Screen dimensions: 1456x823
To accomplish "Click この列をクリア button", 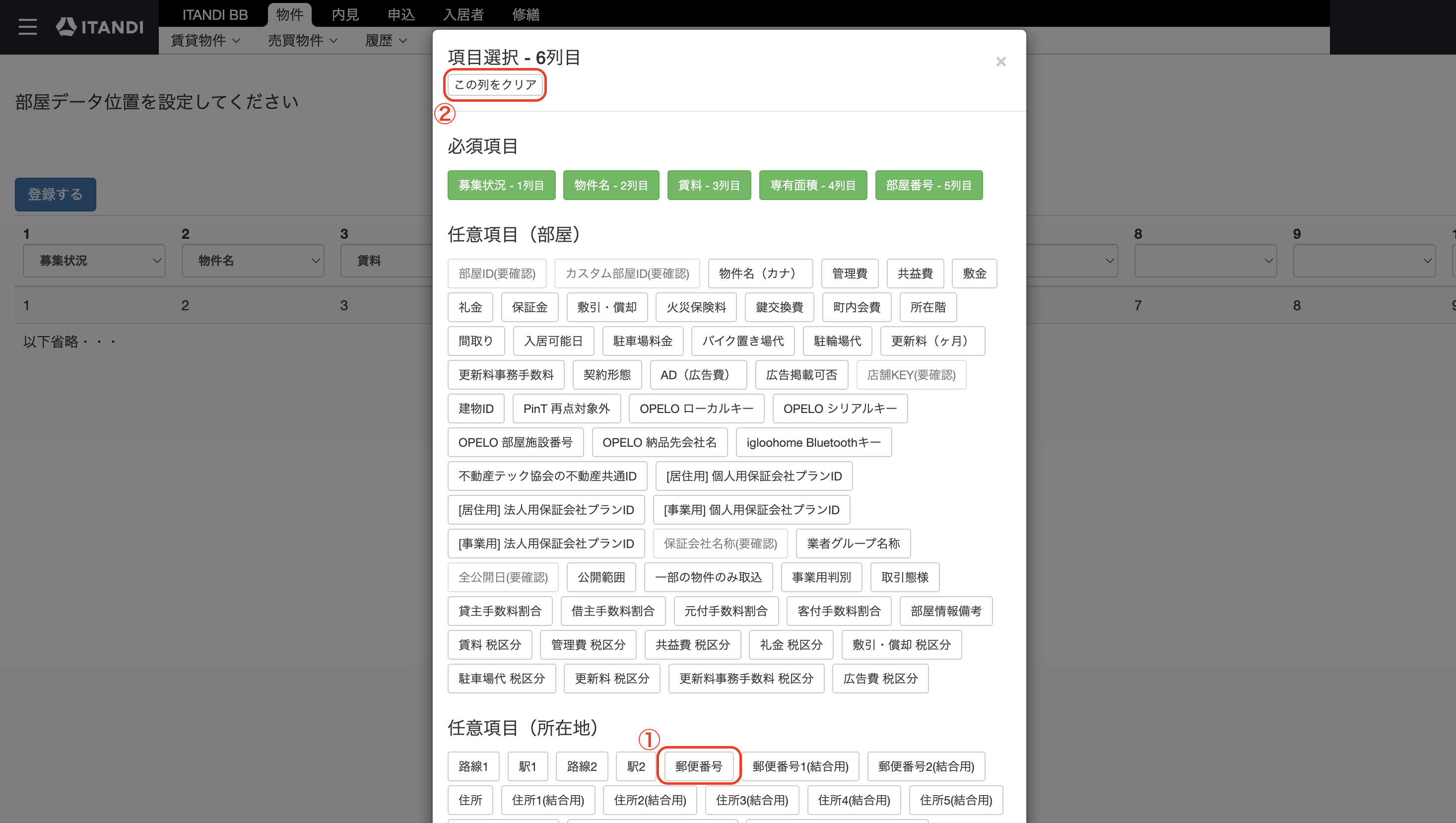I will (x=495, y=85).
